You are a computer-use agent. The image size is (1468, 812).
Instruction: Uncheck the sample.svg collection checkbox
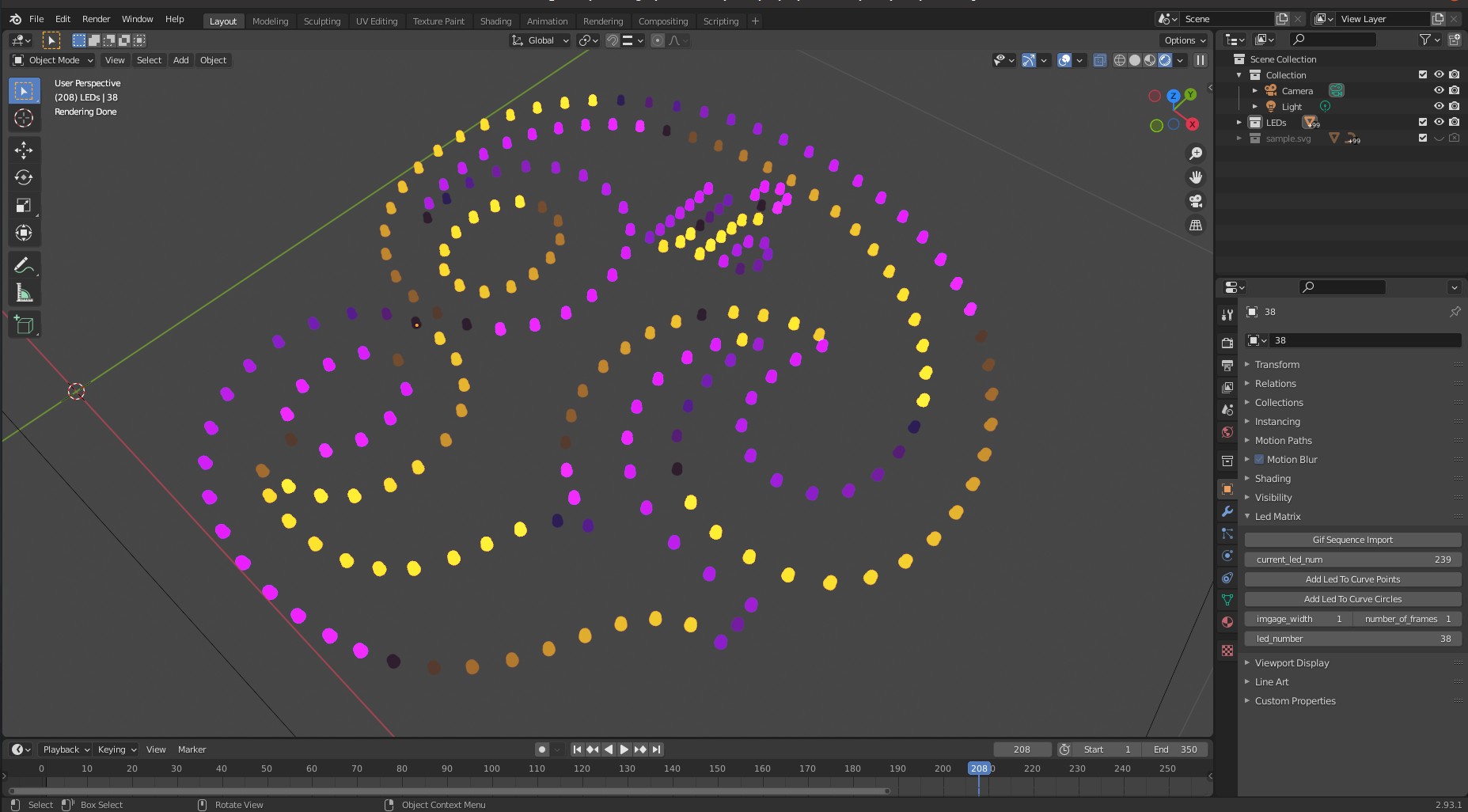1423,138
